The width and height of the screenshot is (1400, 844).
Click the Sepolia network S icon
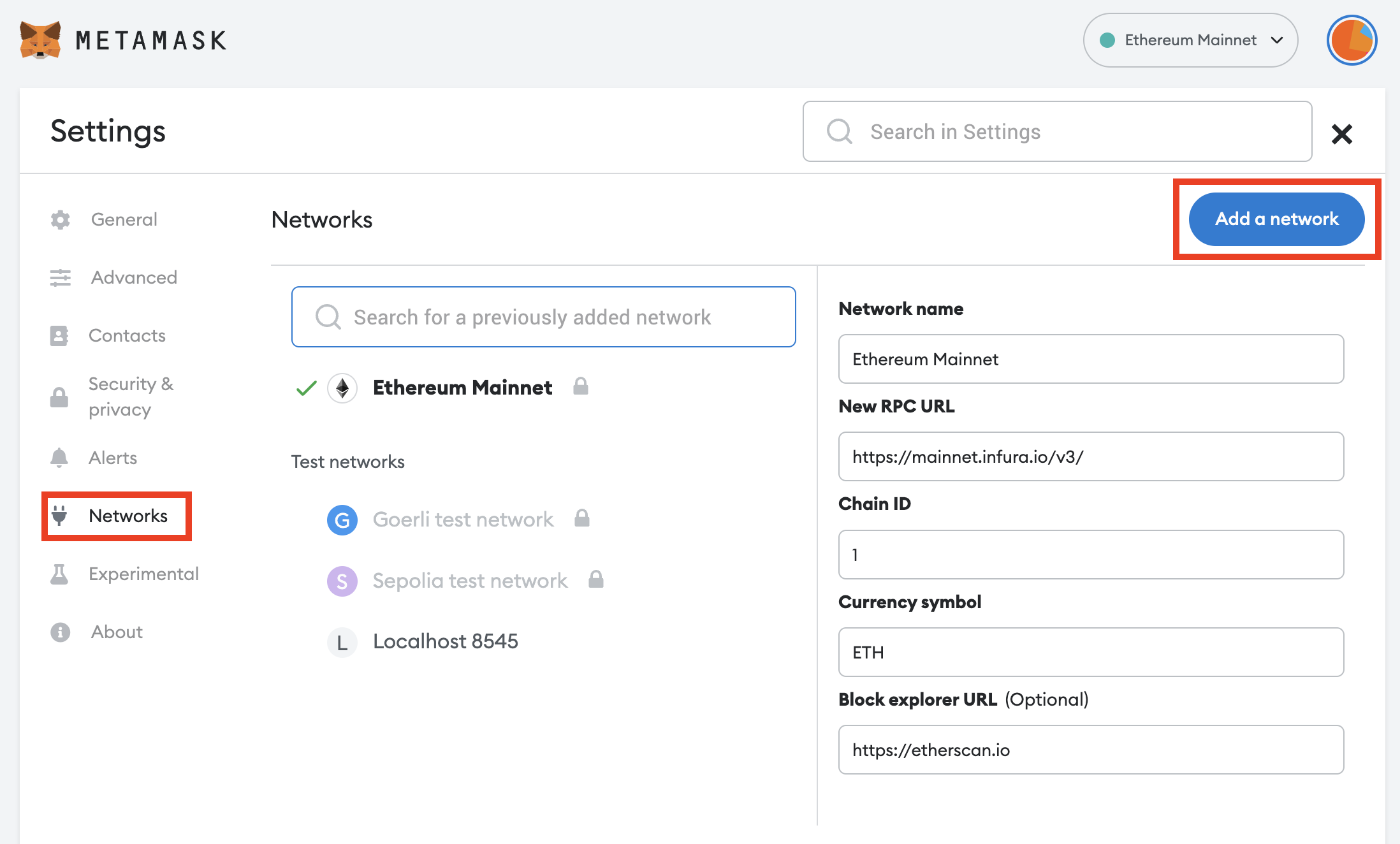pyautogui.click(x=342, y=581)
